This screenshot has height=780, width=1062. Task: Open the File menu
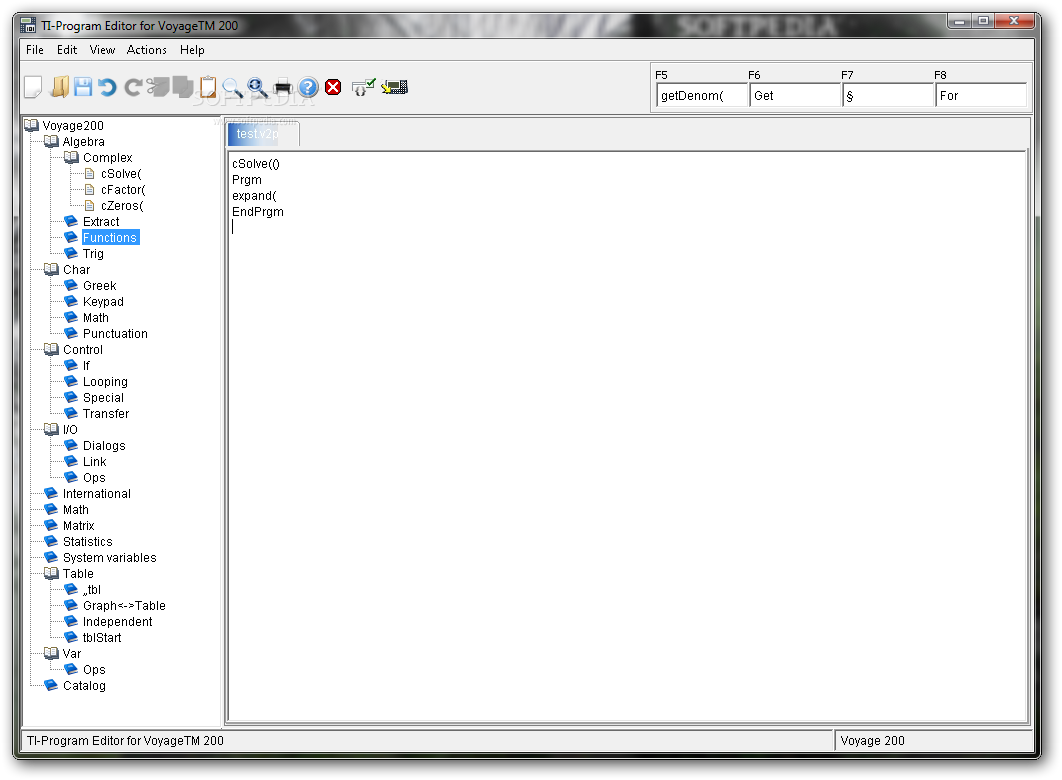[35, 49]
